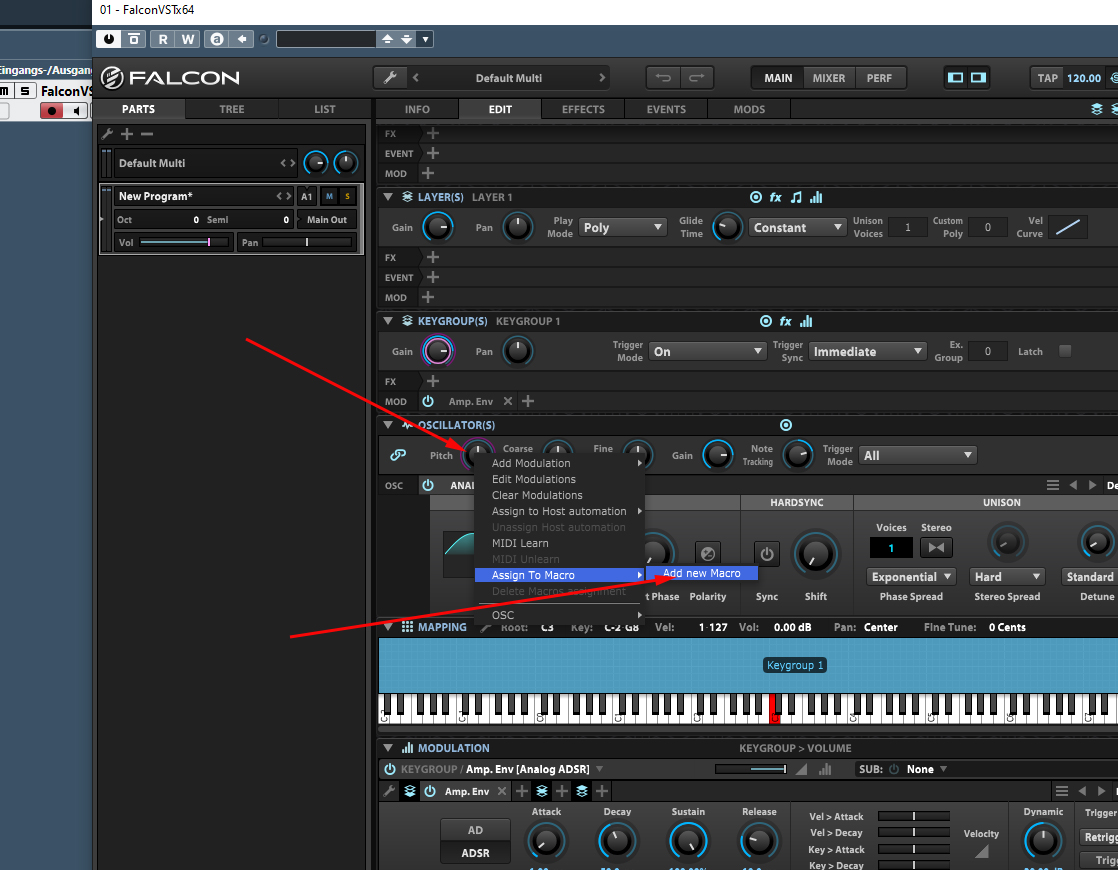The height and width of the screenshot is (870, 1118).
Task: Switch to the MODS tab
Action: point(749,109)
